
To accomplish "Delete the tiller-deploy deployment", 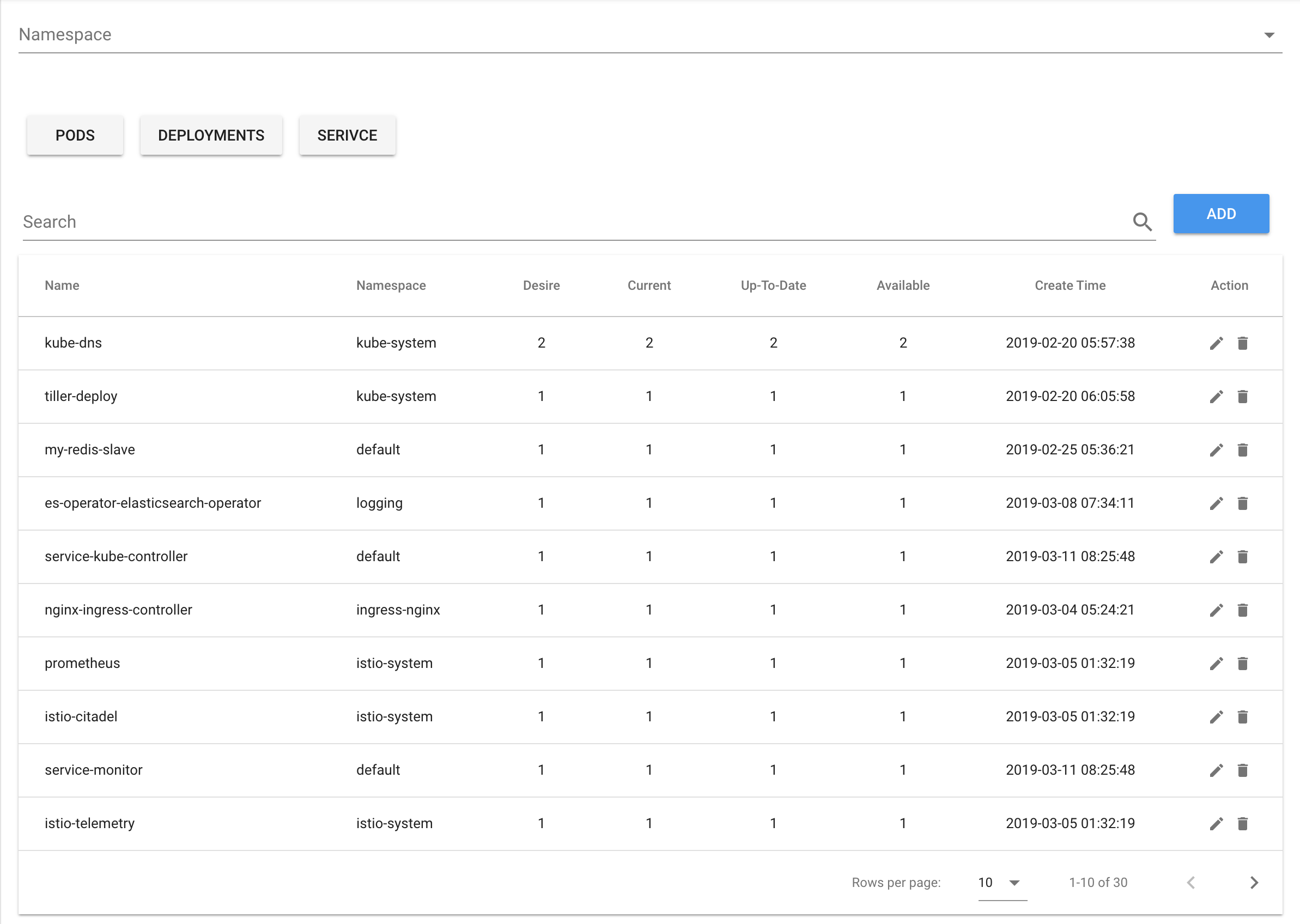I will pyautogui.click(x=1243, y=397).
